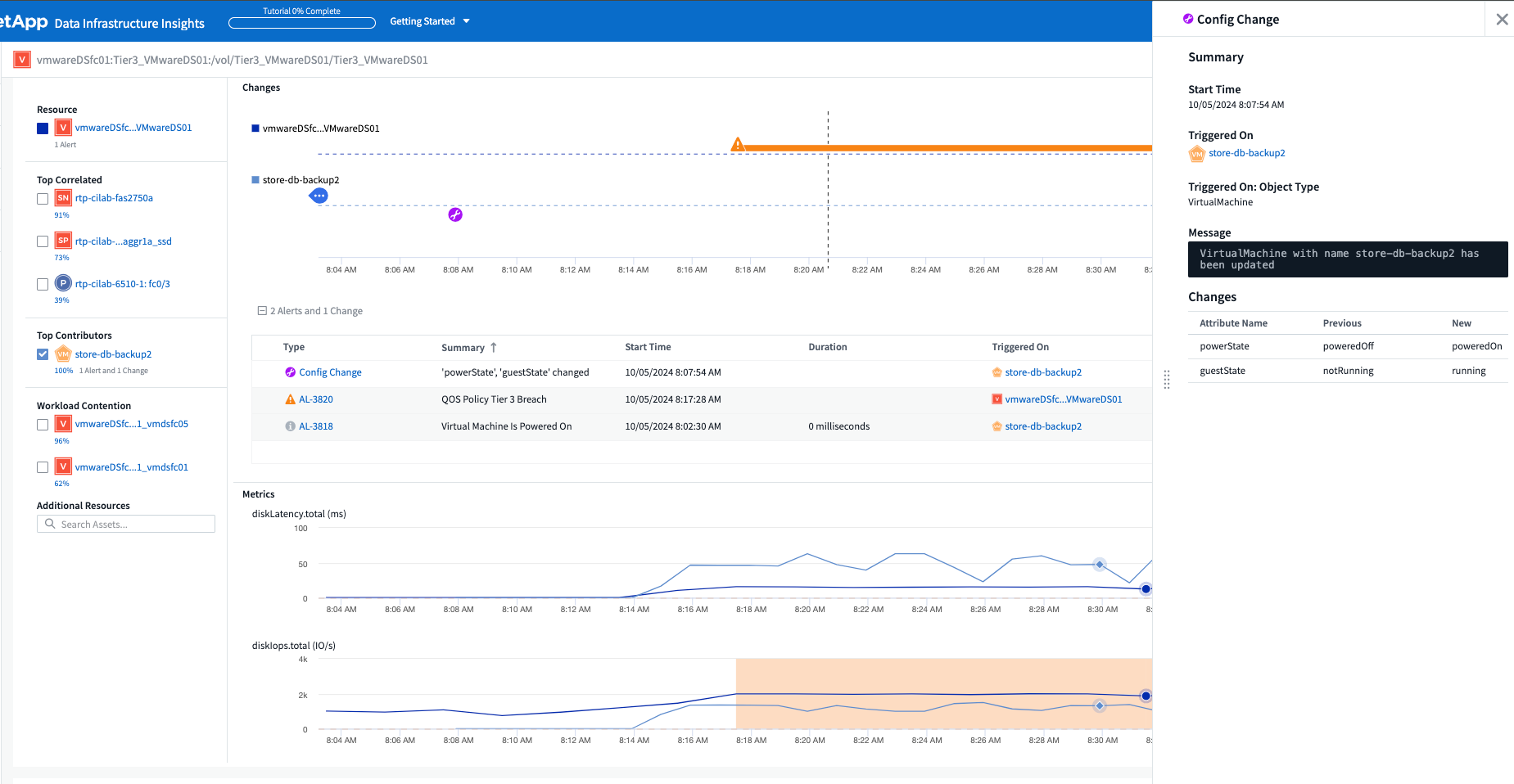Click the red volume icon in breadcrumb
This screenshot has height=784, width=1514.
coord(22,60)
